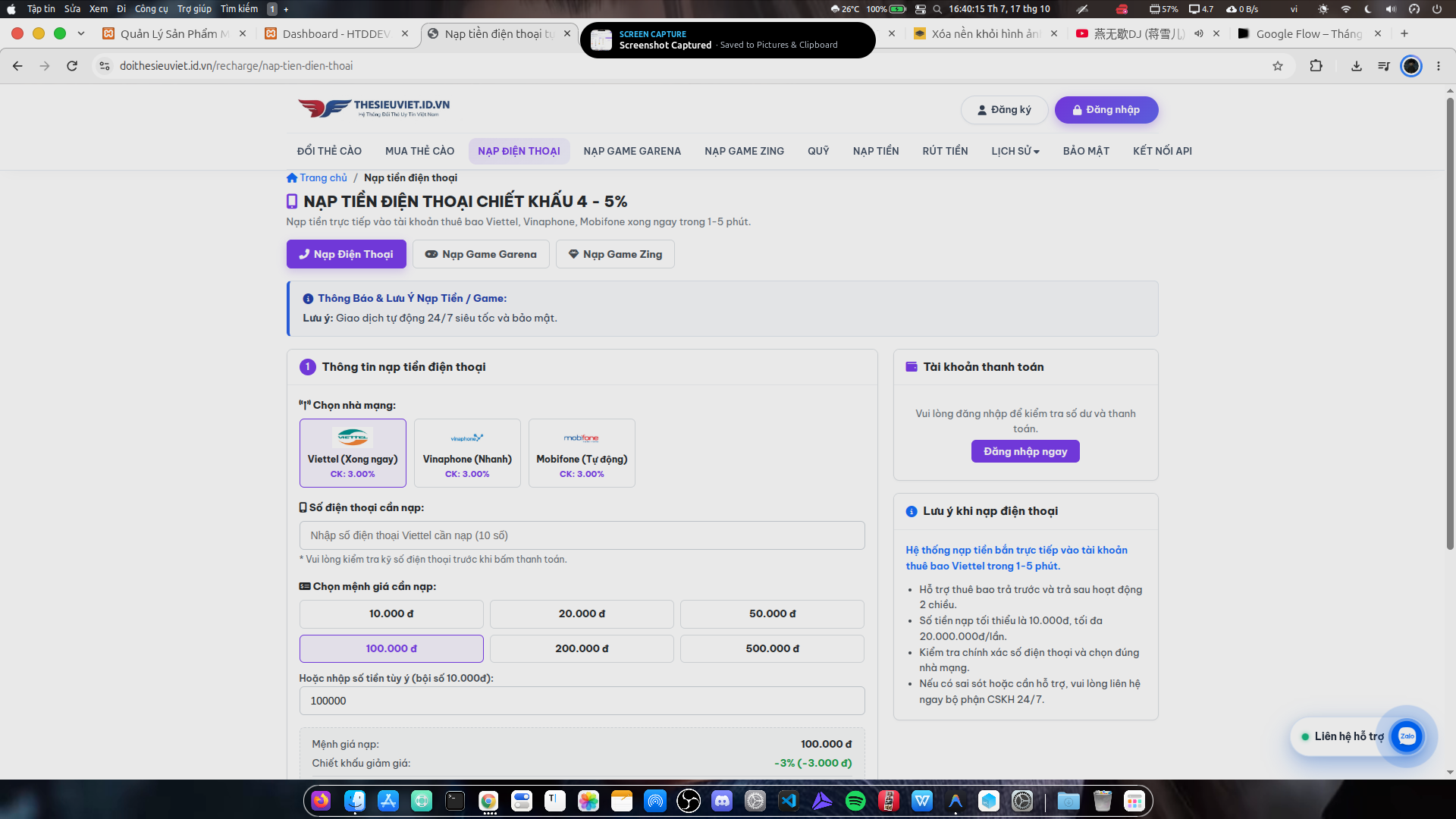Switch to the Nạp Game Zing tab
The height and width of the screenshot is (819, 1456).
click(x=615, y=254)
